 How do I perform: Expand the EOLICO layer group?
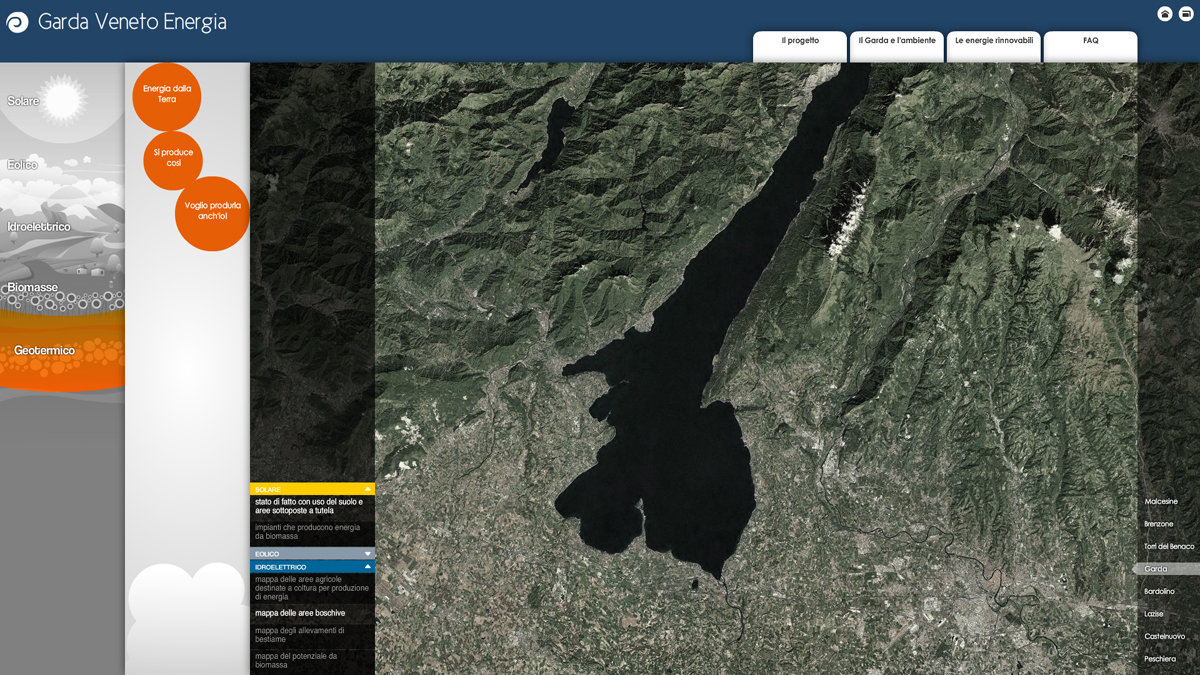tap(368, 553)
